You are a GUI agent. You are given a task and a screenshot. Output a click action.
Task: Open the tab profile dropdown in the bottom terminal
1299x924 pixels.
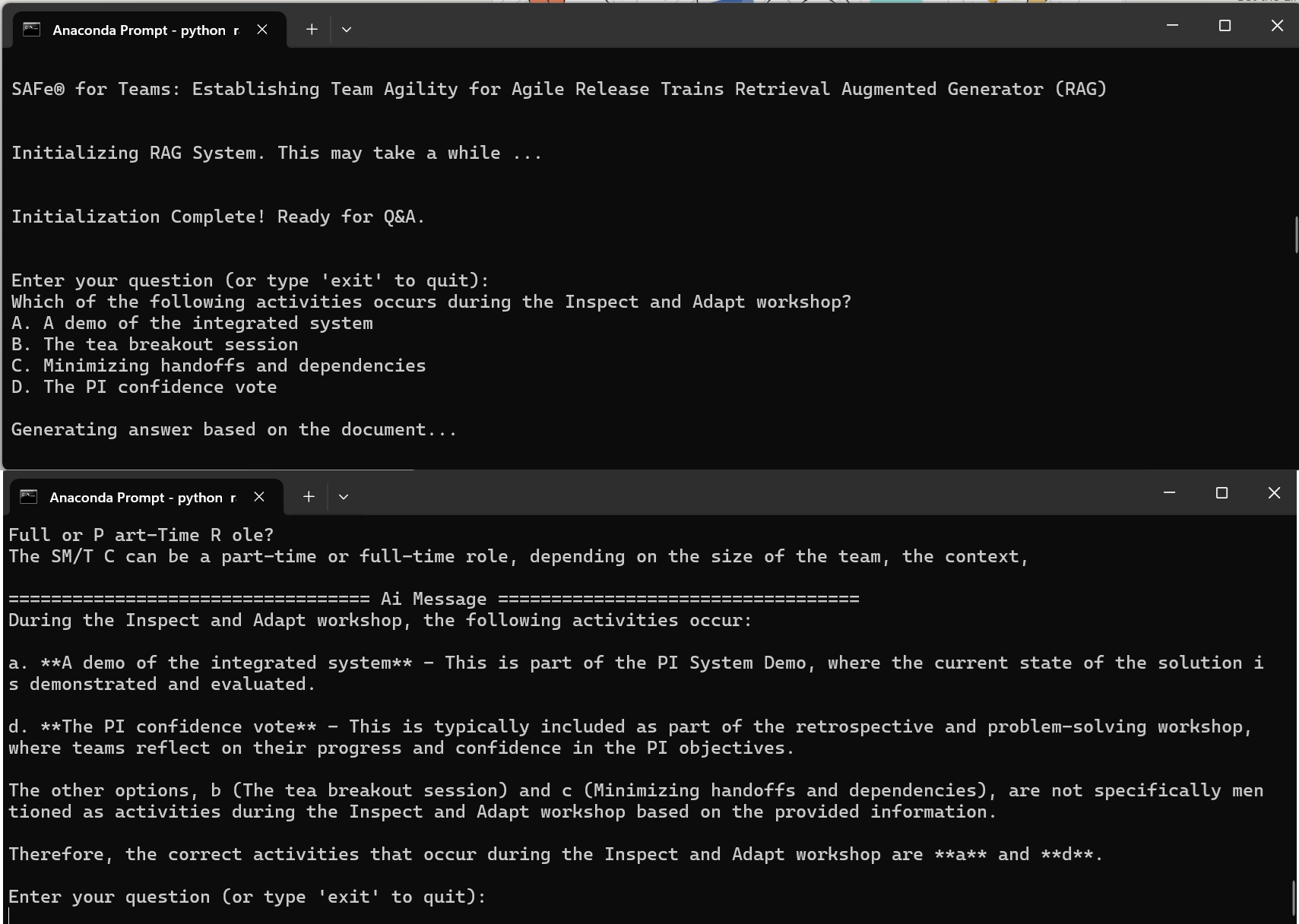pyautogui.click(x=344, y=496)
